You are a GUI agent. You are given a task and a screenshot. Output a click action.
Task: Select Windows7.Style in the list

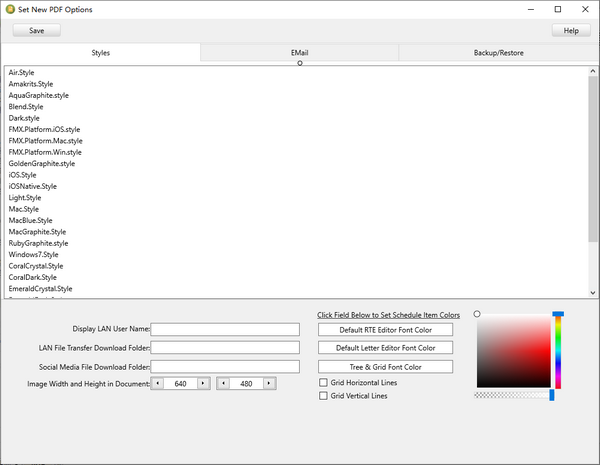tap(33, 255)
